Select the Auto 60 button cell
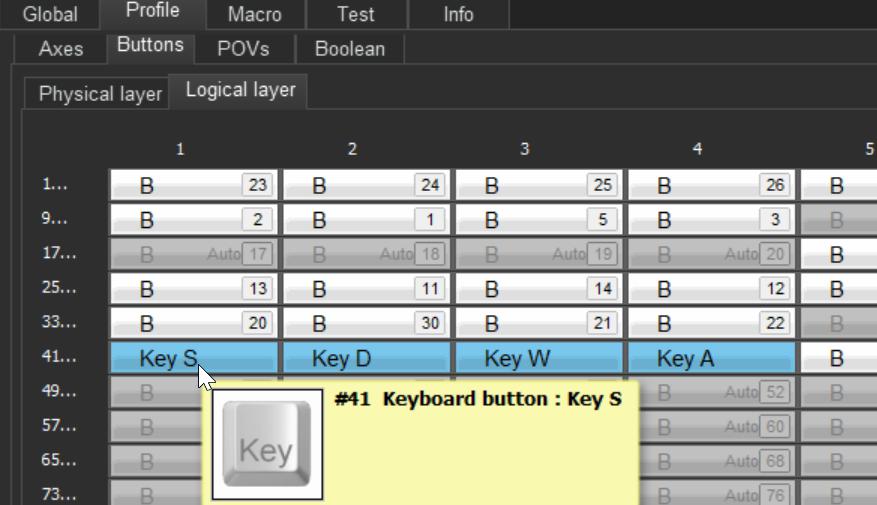Screen dimensions: 877x505 [711, 427]
